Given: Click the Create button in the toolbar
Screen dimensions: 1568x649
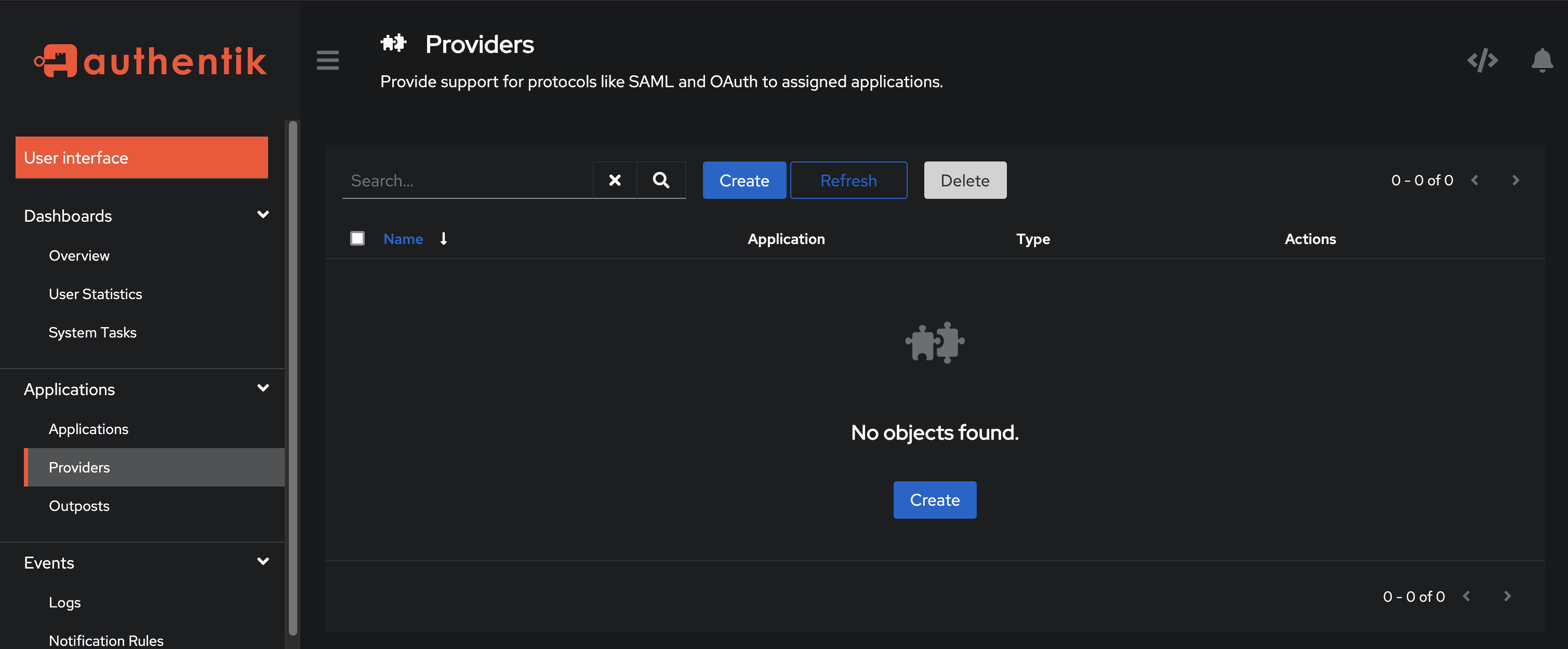Looking at the screenshot, I should pyautogui.click(x=744, y=180).
